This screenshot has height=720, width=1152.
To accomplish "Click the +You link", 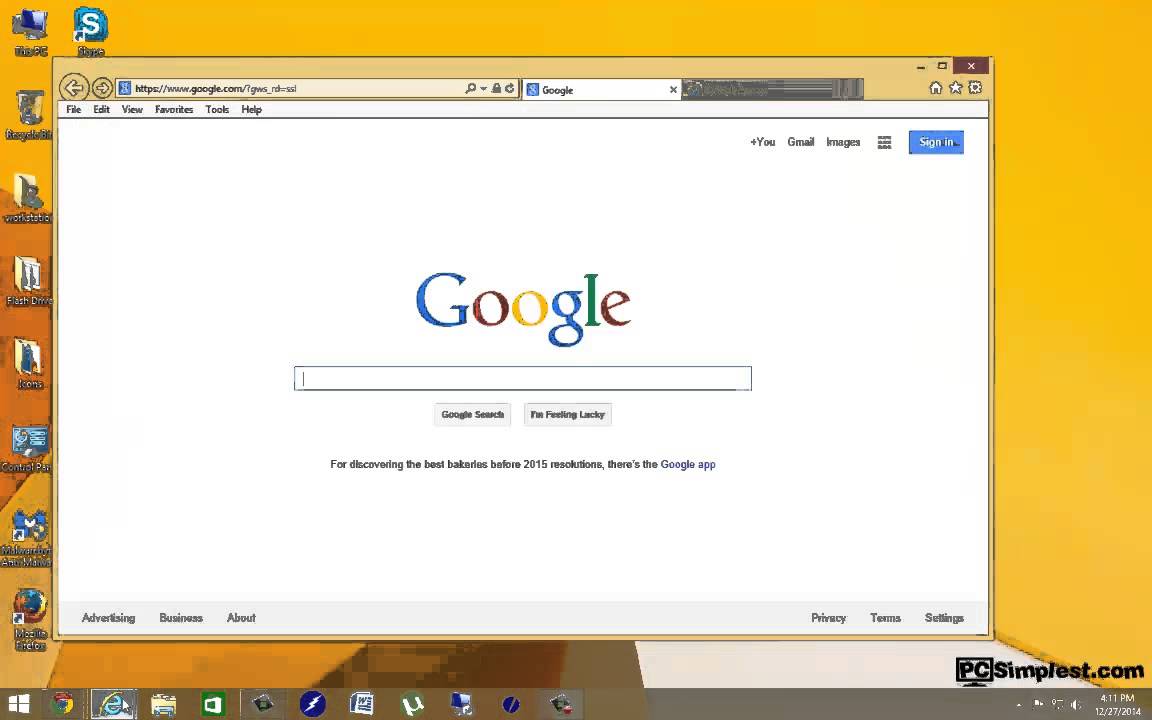I will [762, 142].
